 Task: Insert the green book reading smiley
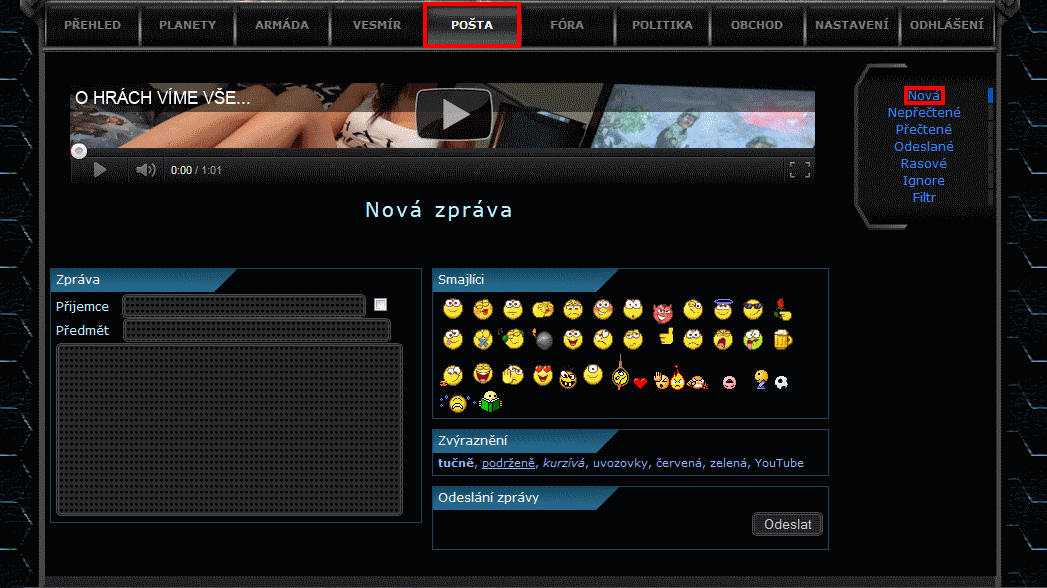490,403
